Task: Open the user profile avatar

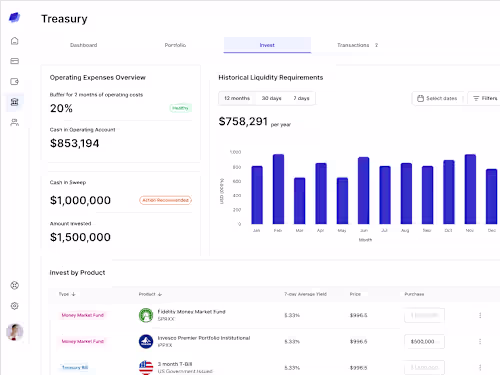Action: coord(15,332)
